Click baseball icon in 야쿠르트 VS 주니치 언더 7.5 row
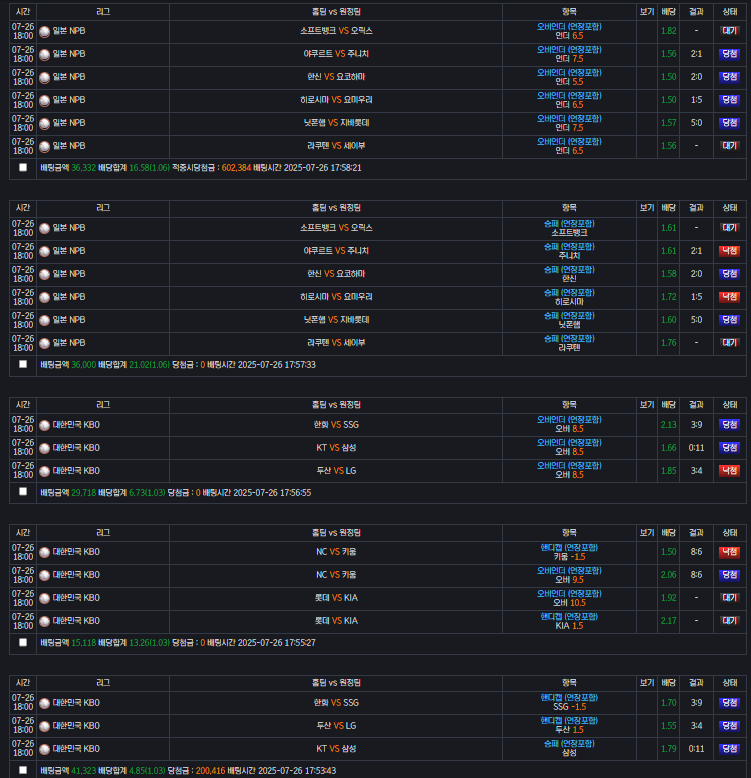Viewport: 751px width, 778px height. point(45,55)
